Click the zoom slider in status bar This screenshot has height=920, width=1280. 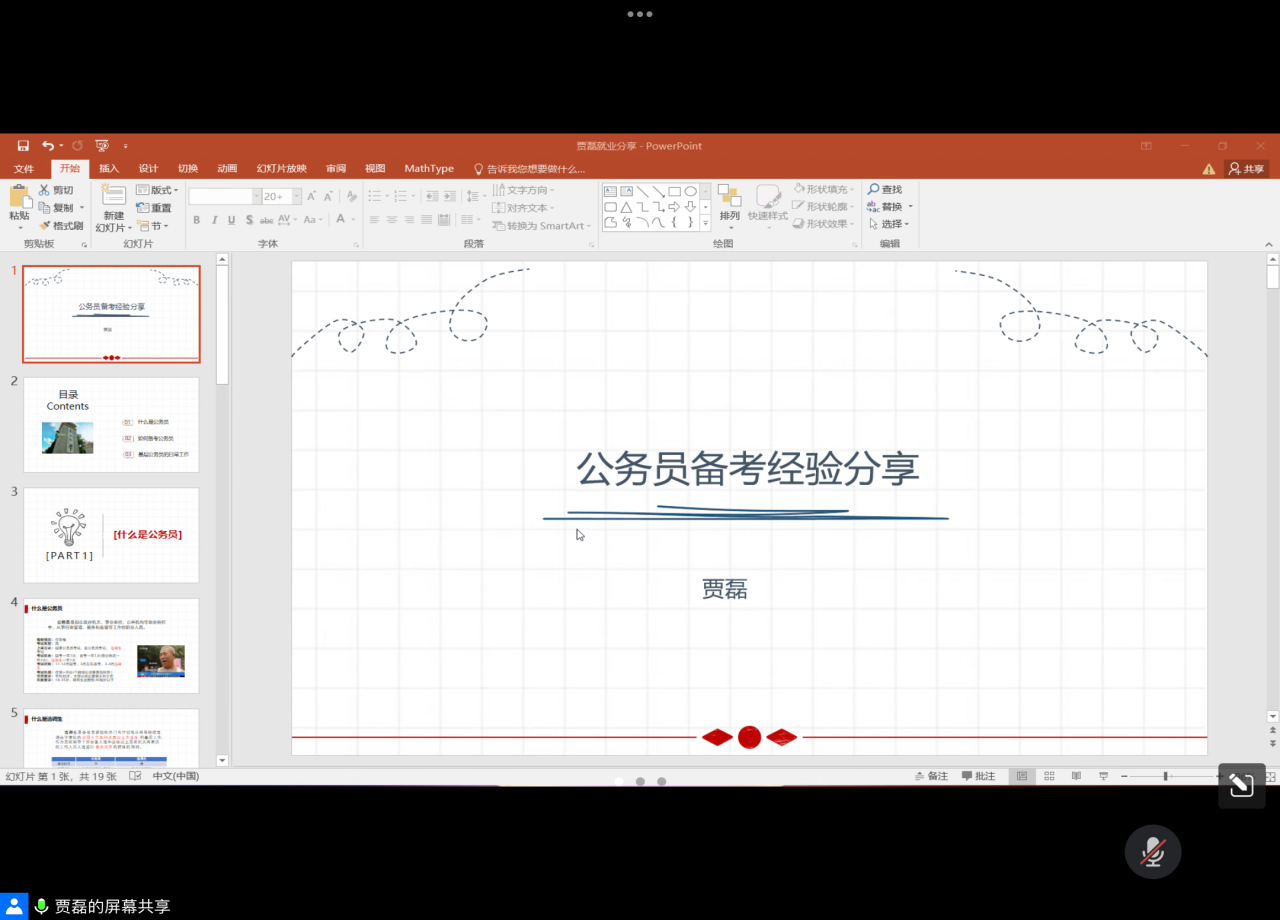coord(1166,776)
